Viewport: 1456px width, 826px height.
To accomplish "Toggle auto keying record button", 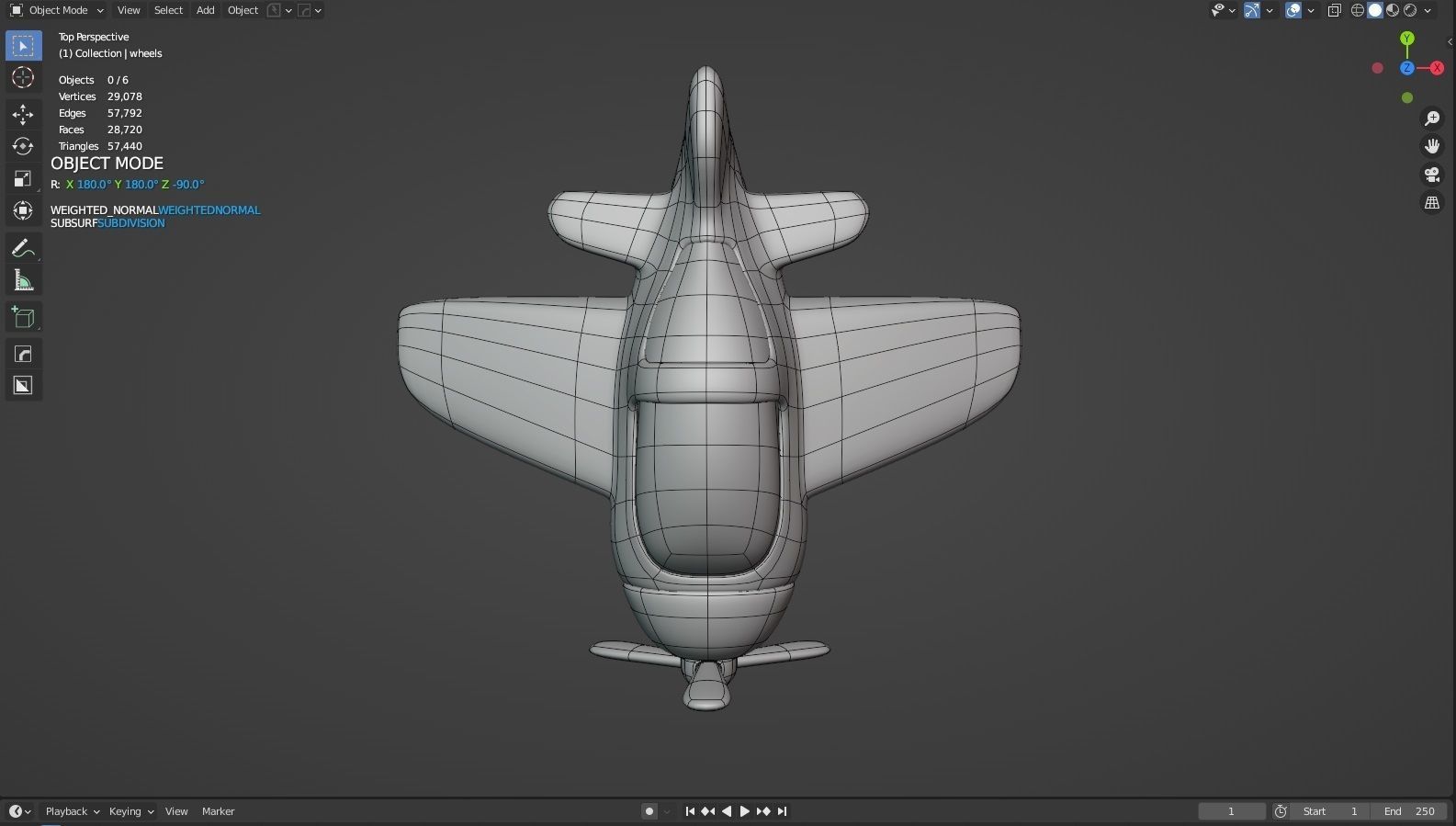I will tap(649, 811).
